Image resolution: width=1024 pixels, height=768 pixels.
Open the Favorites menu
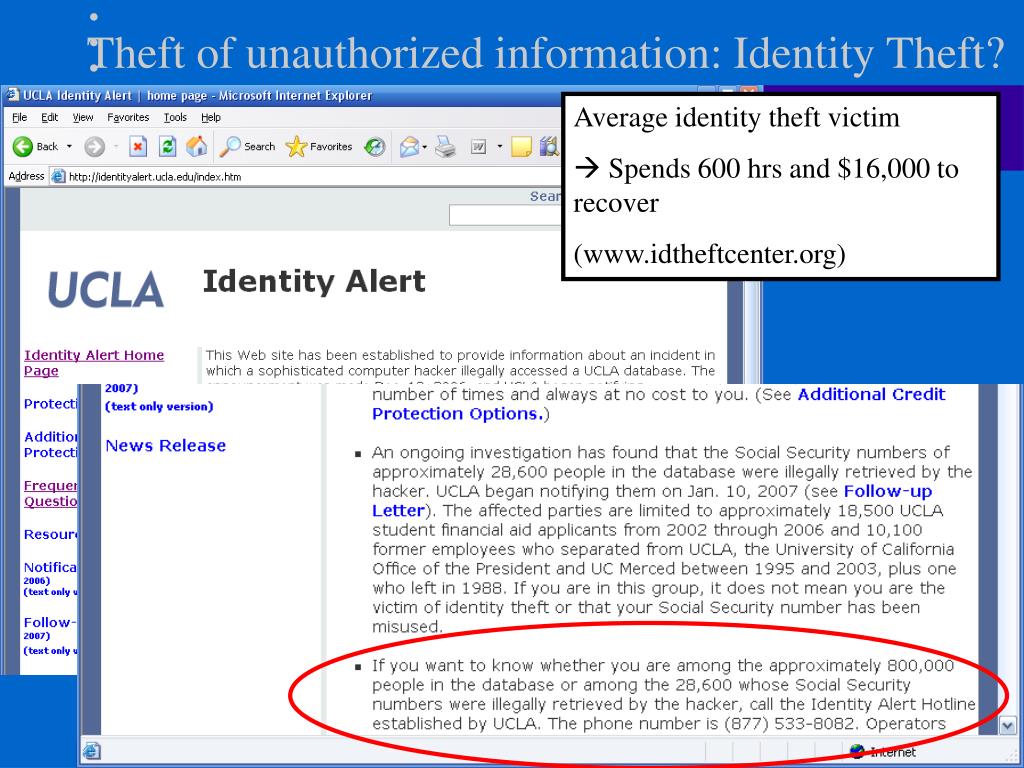[x=128, y=118]
